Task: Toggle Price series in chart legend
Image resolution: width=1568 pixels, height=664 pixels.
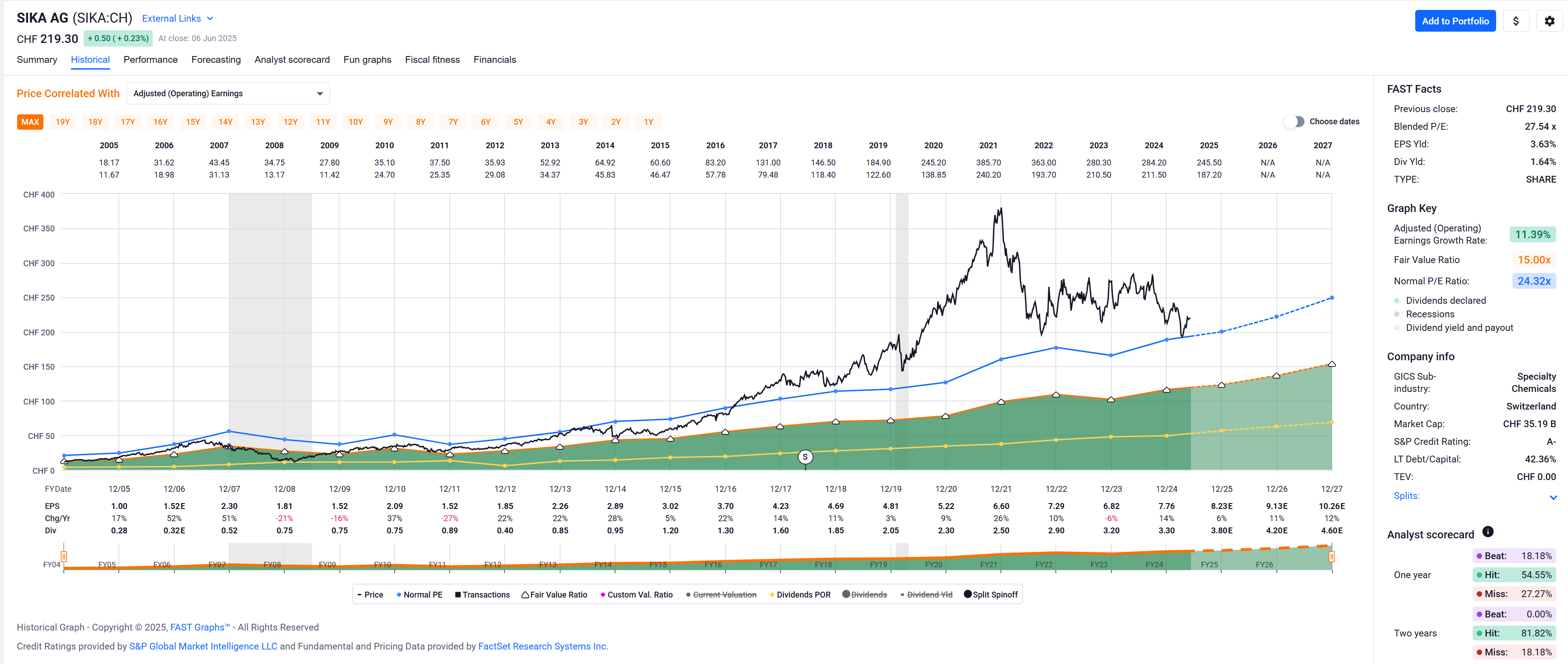Action: pyautogui.click(x=370, y=595)
